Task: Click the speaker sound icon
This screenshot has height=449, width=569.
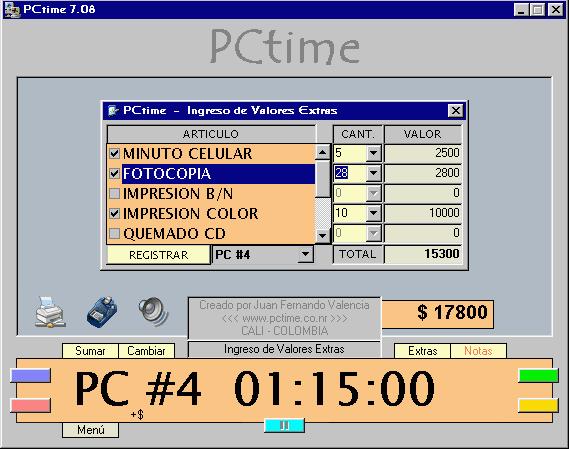Action: click(153, 311)
